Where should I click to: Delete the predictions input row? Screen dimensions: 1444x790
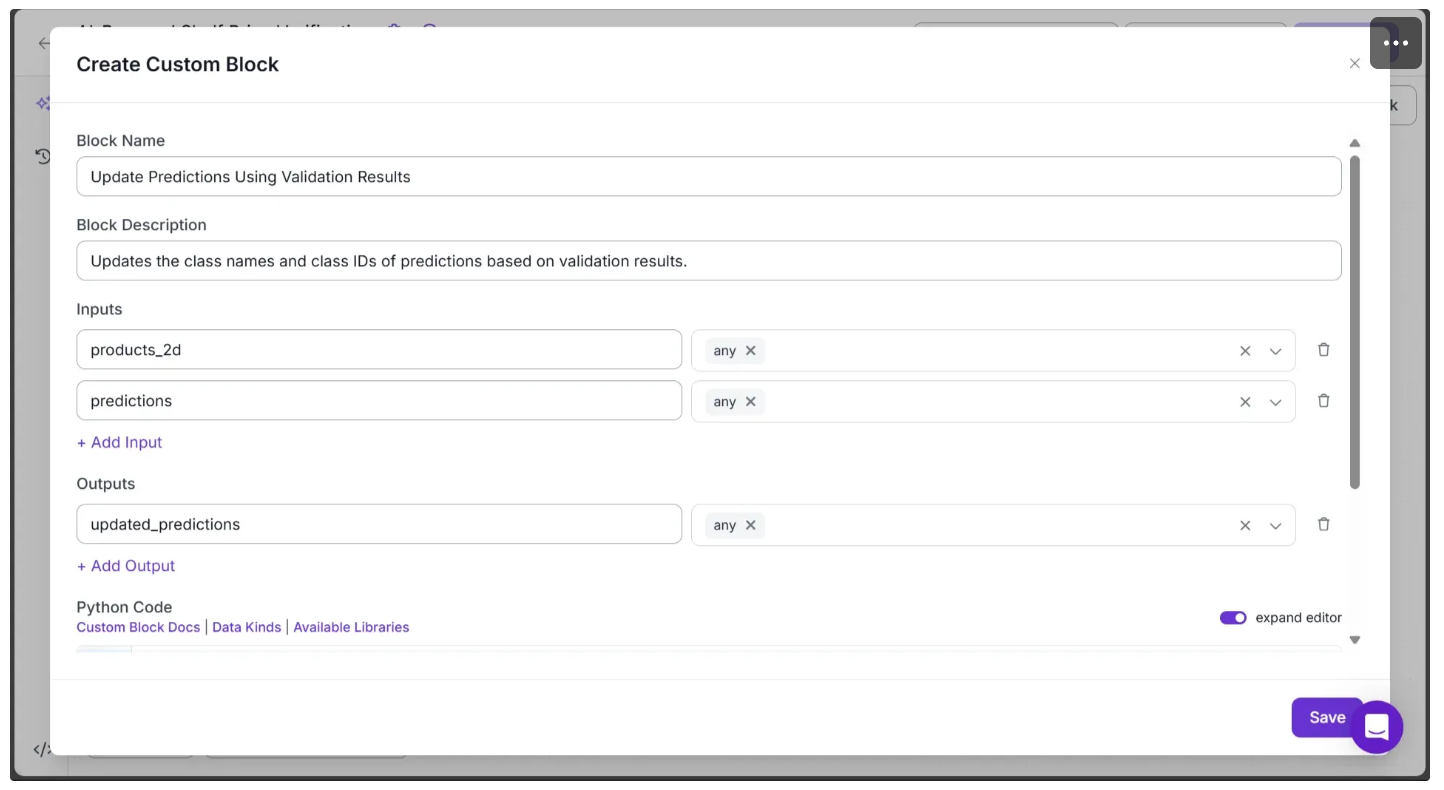pyautogui.click(x=1324, y=401)
